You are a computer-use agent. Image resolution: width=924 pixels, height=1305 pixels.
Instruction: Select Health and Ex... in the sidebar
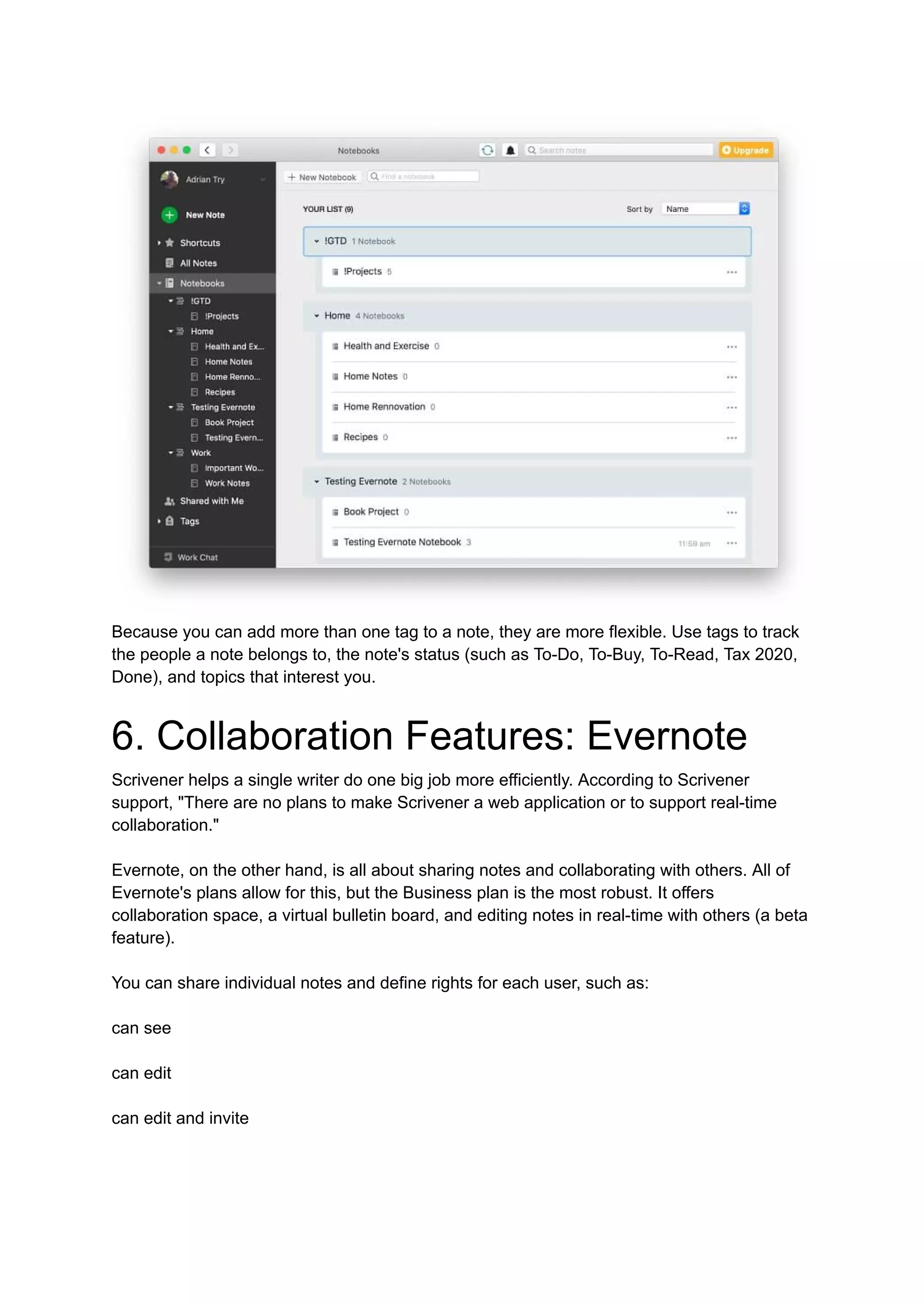(234, 346)
